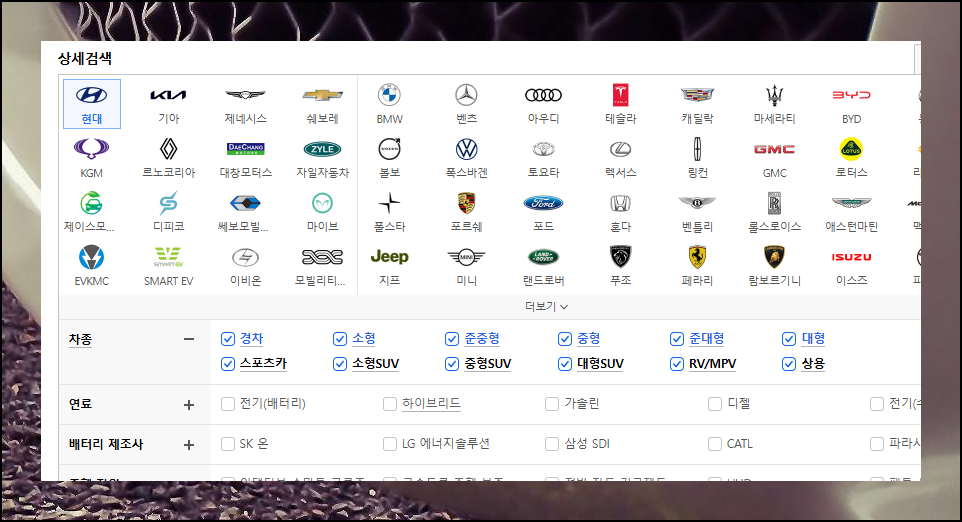Select the Bentley (벤틀리) winged logo

pyautogui.click(x=698, y=202)
